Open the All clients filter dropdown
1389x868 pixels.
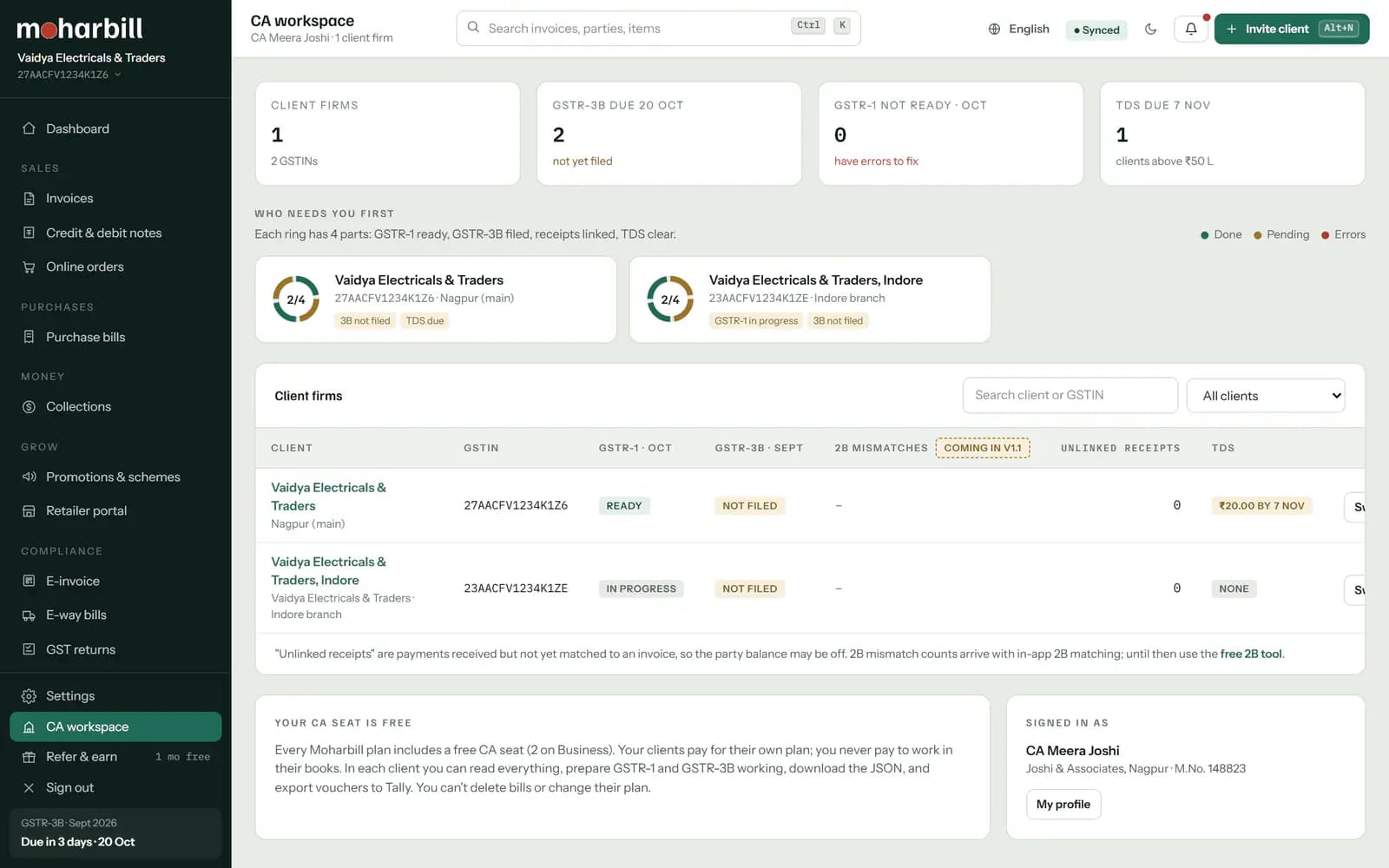(x=1266, y=396)
